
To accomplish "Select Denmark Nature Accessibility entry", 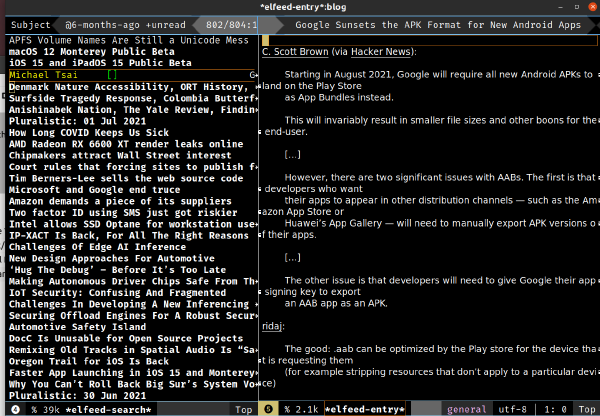I will click(133, 87).
